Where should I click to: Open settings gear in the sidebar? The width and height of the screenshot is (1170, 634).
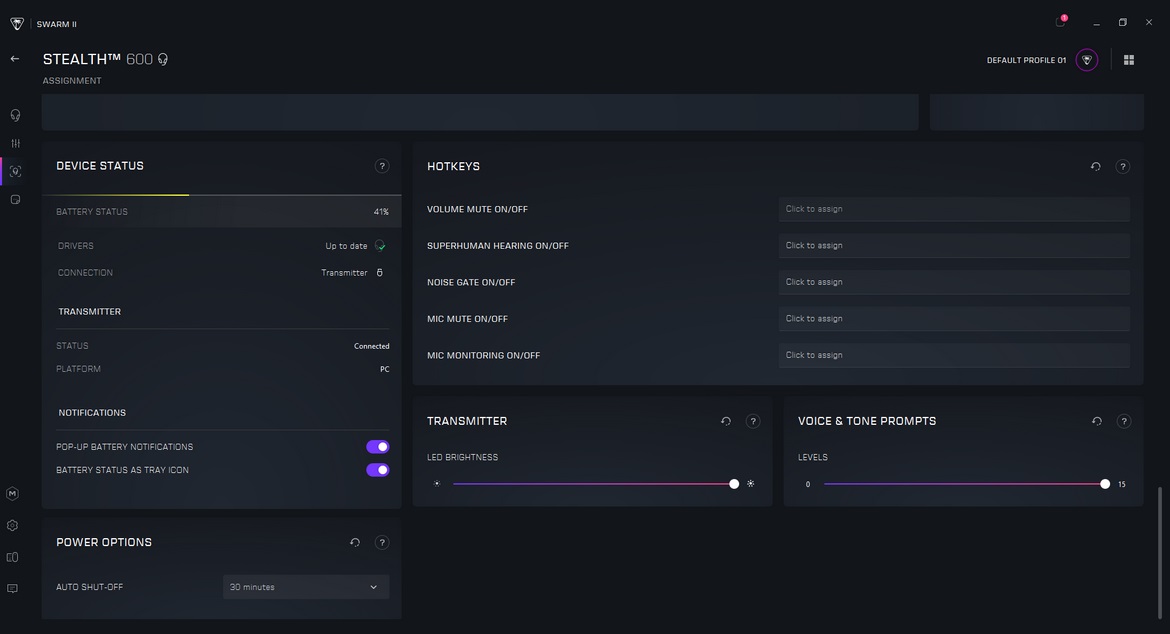tap(13, 525)
